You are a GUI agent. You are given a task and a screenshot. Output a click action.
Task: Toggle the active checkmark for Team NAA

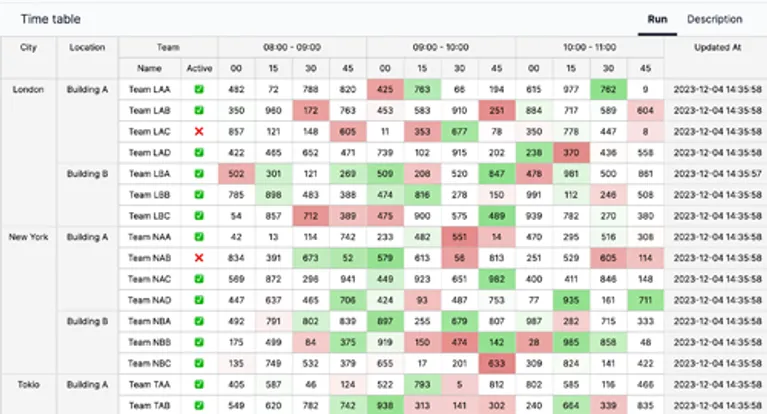tap(199, 237)
